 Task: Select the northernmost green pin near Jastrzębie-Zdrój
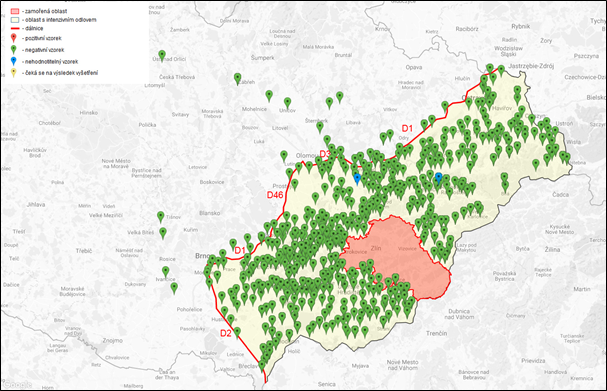click(x=490, y=69)
